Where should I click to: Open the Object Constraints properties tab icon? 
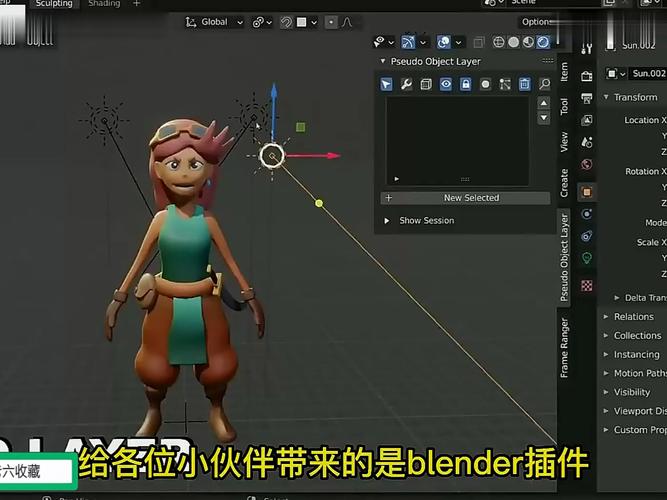tap(587, 236)
